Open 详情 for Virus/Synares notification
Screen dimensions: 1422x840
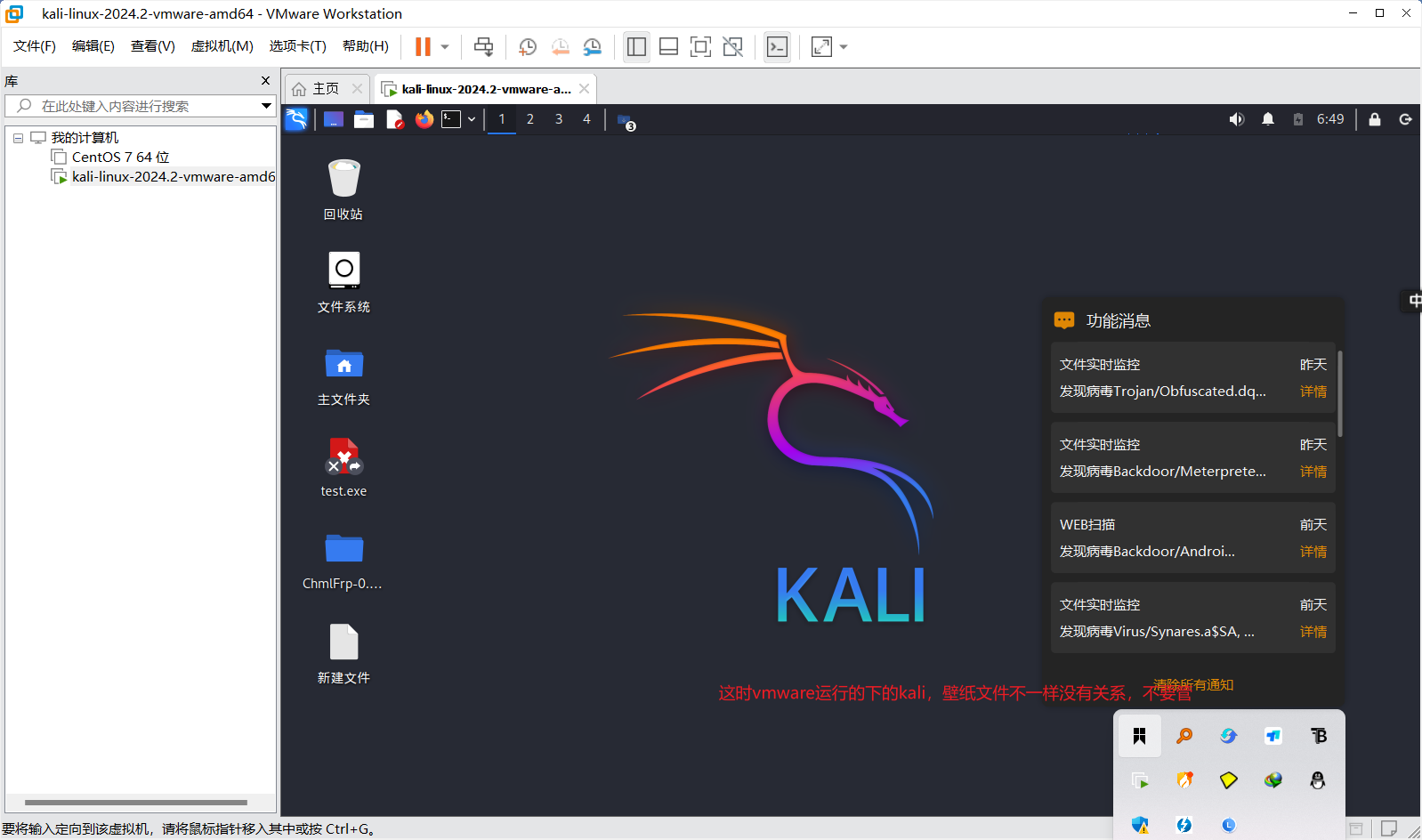tap(1313, 632)
